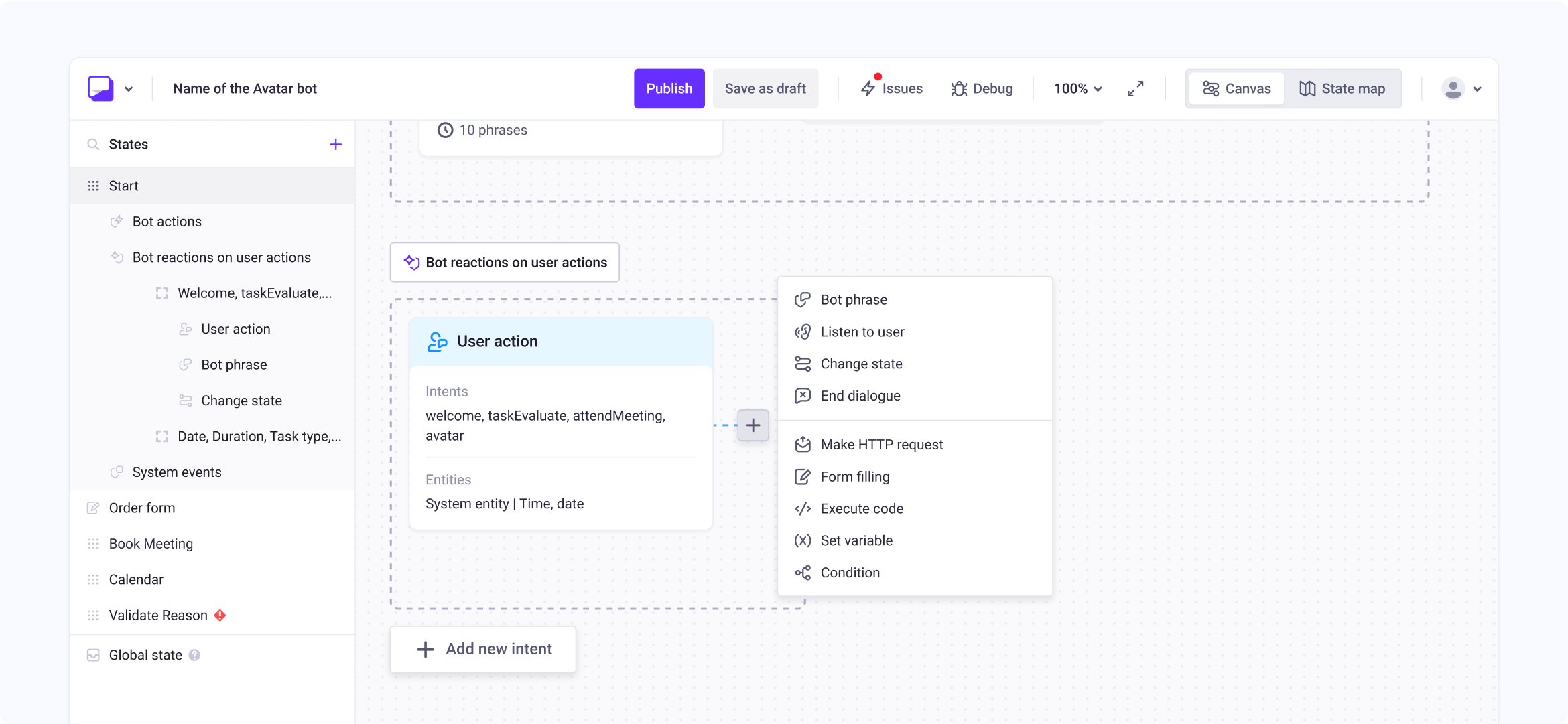
Task: Click Add new intent button
Action: point(483,649)
